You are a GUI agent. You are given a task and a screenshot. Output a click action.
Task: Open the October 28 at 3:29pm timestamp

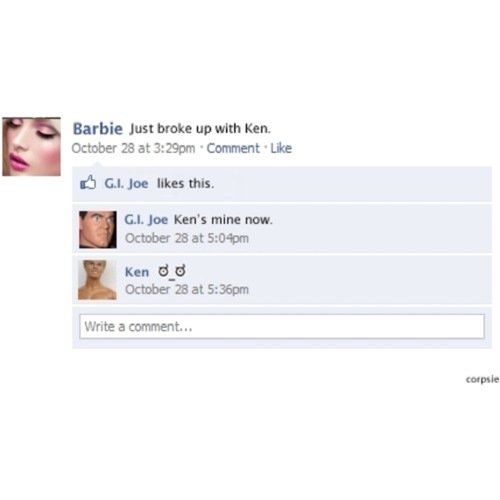pos(133,148)
